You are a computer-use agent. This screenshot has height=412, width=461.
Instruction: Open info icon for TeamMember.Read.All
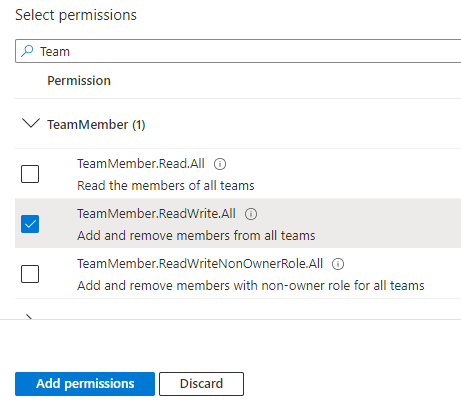pyautogui.click(x=220, y=164)
